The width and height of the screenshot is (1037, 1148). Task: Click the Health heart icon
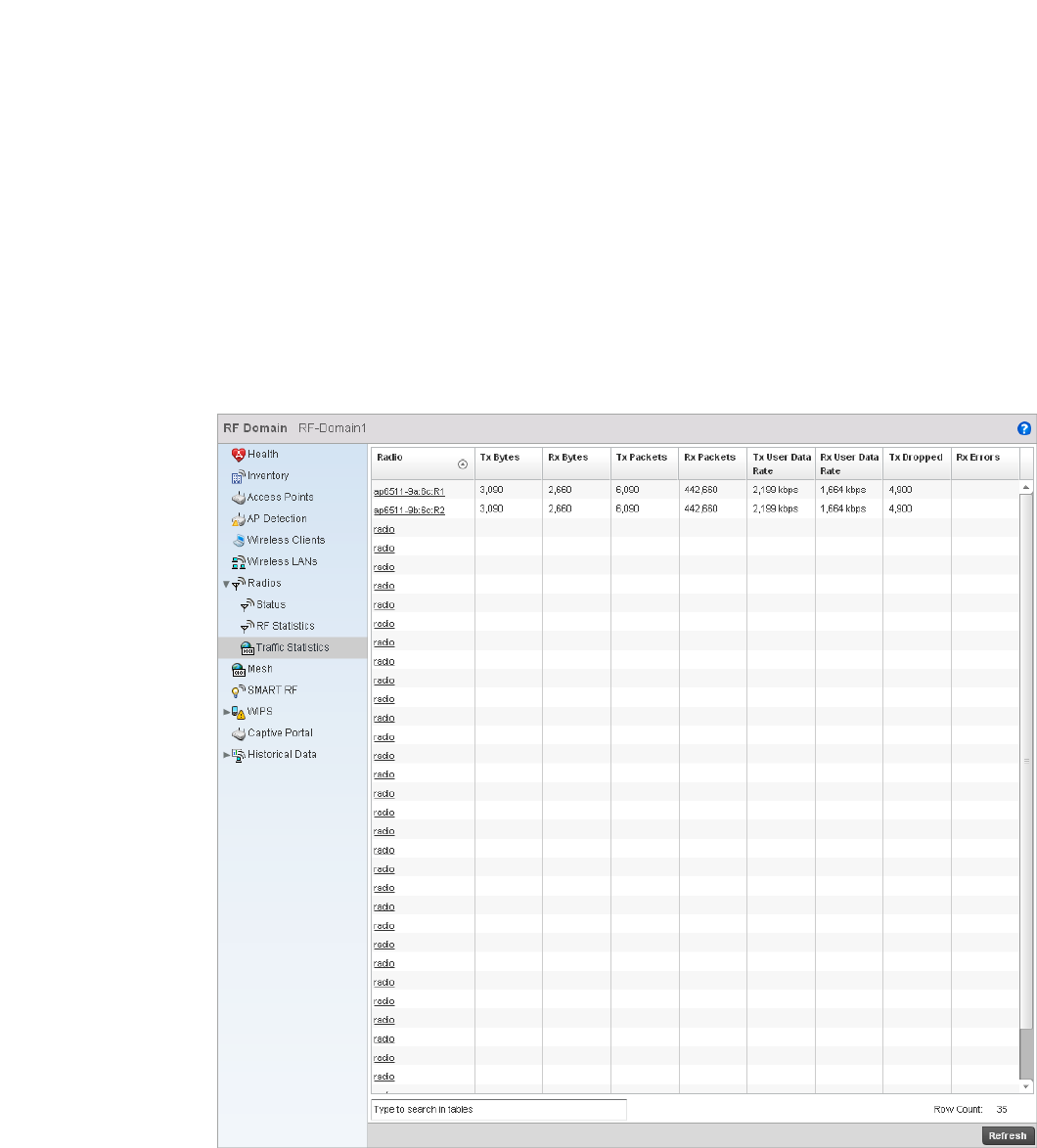(x=238, y=455)
